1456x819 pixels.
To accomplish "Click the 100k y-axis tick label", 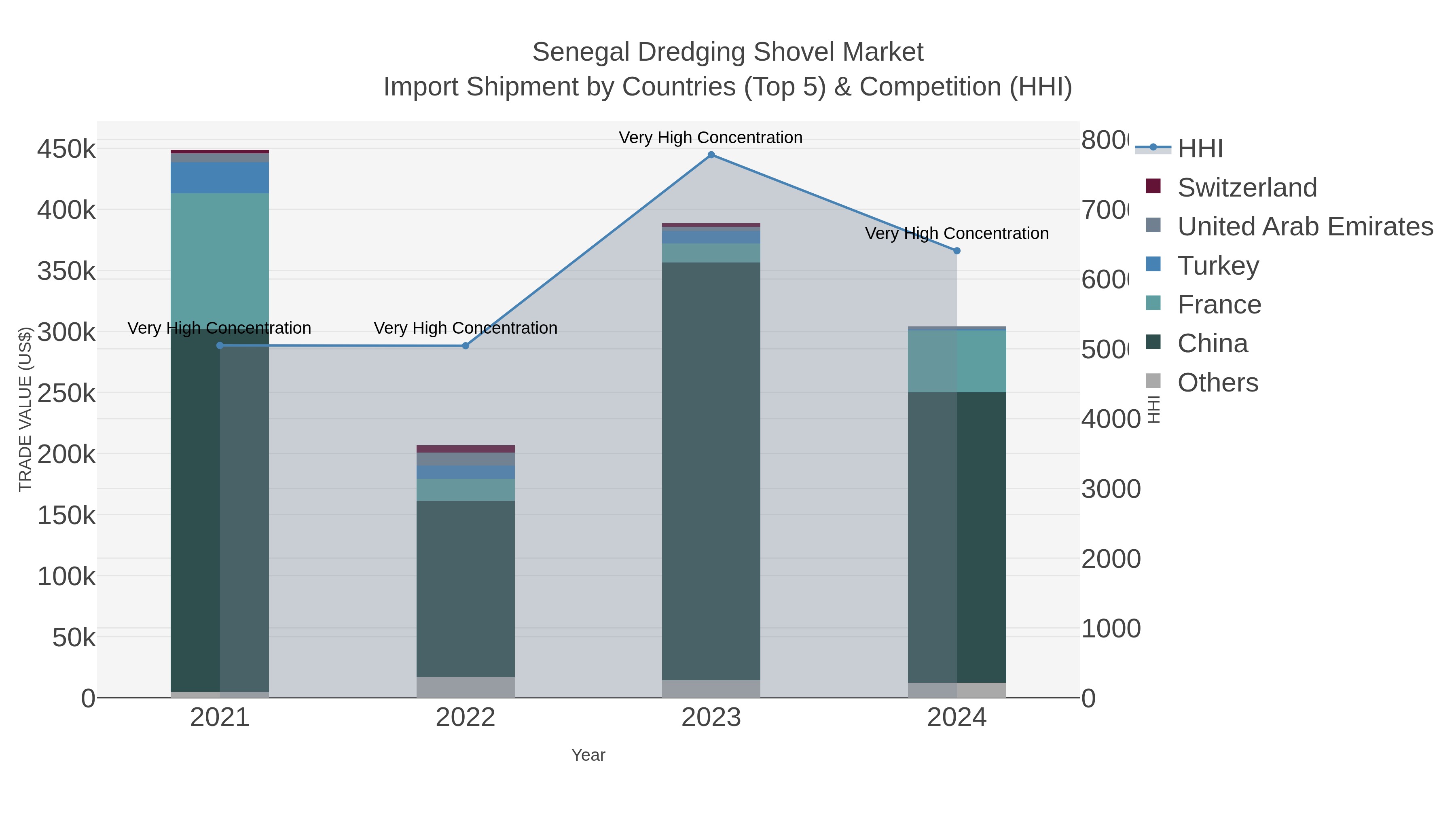I will coord(67,576).
